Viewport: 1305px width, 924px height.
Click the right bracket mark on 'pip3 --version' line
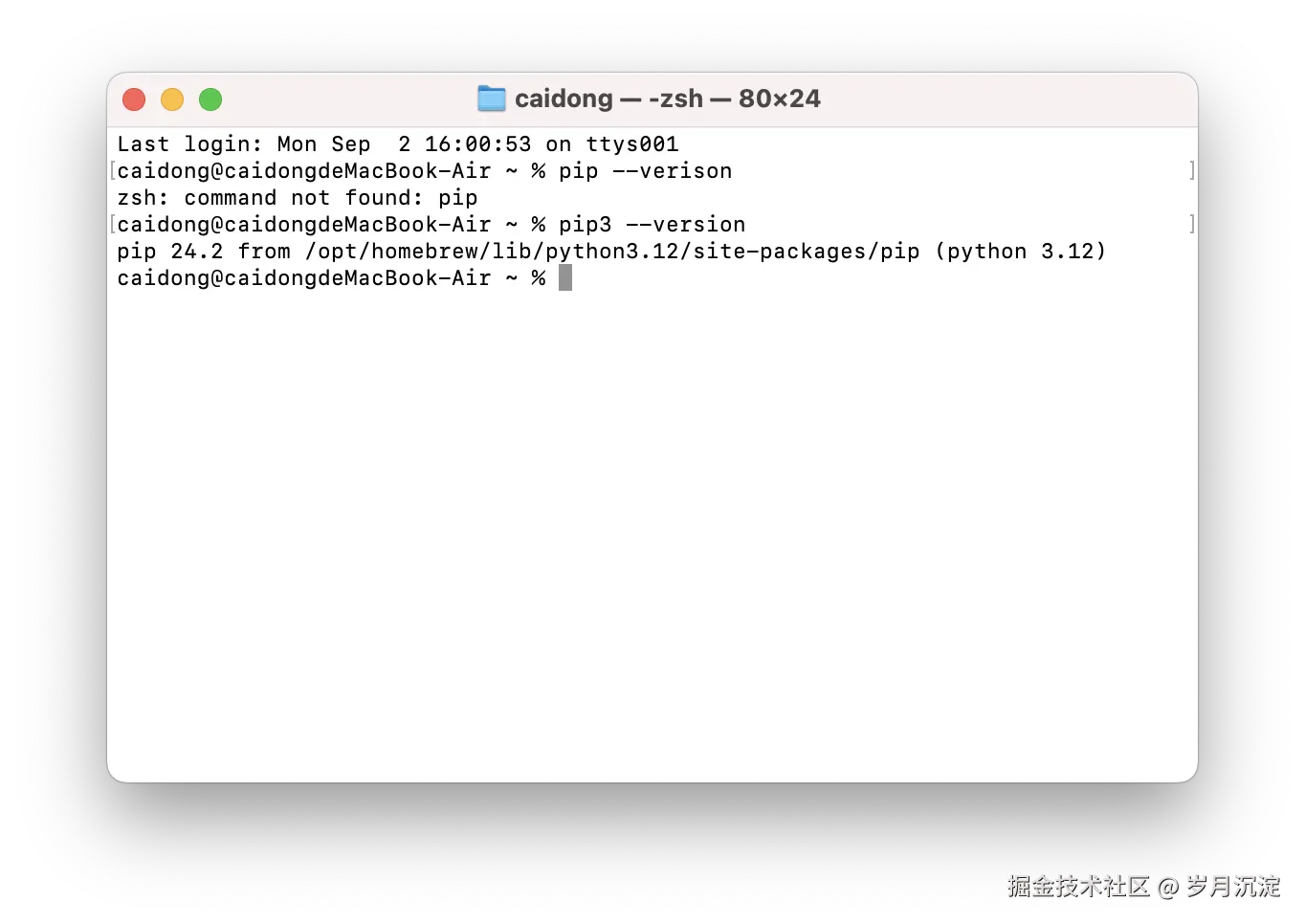[x=1191, y=224]
